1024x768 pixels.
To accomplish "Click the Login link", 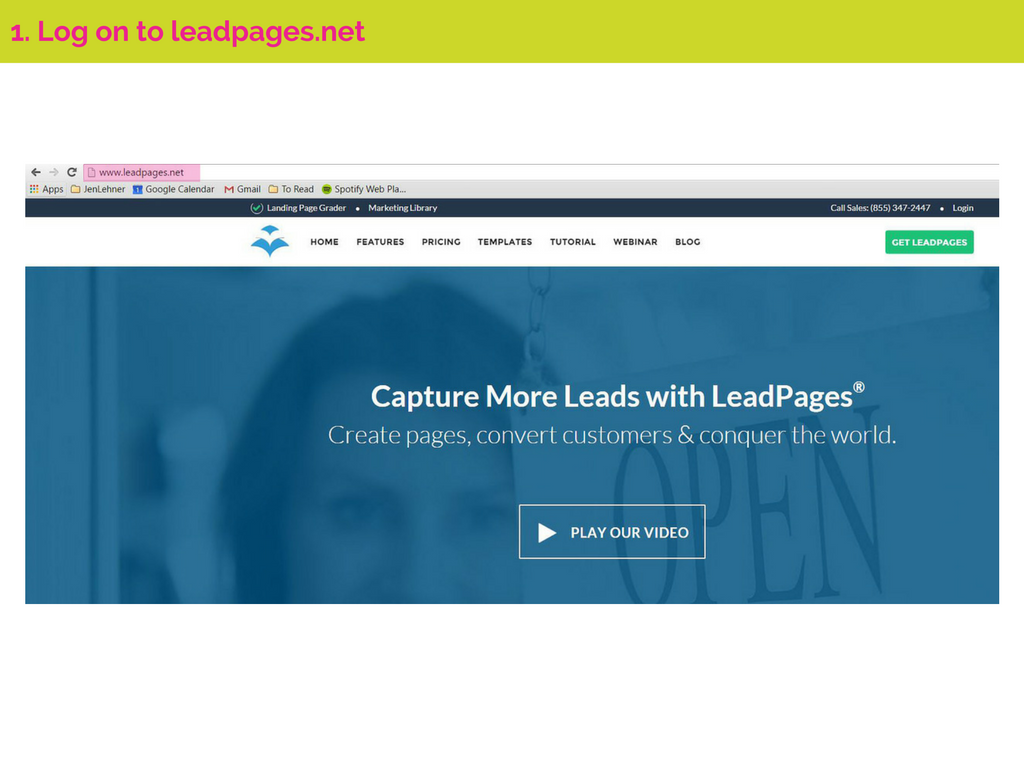I will (x=963, y=208).
